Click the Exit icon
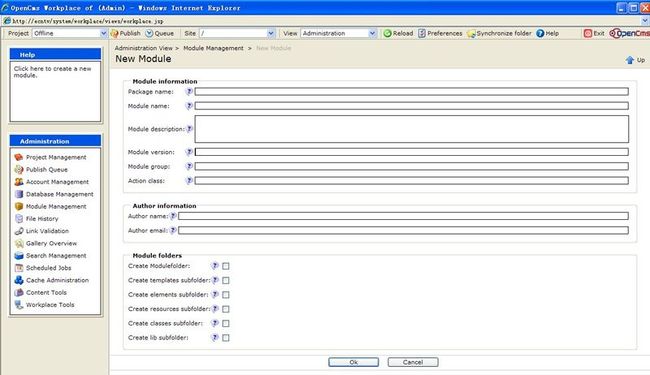This screenshot has height=375, width=650. tap(588, 34)
